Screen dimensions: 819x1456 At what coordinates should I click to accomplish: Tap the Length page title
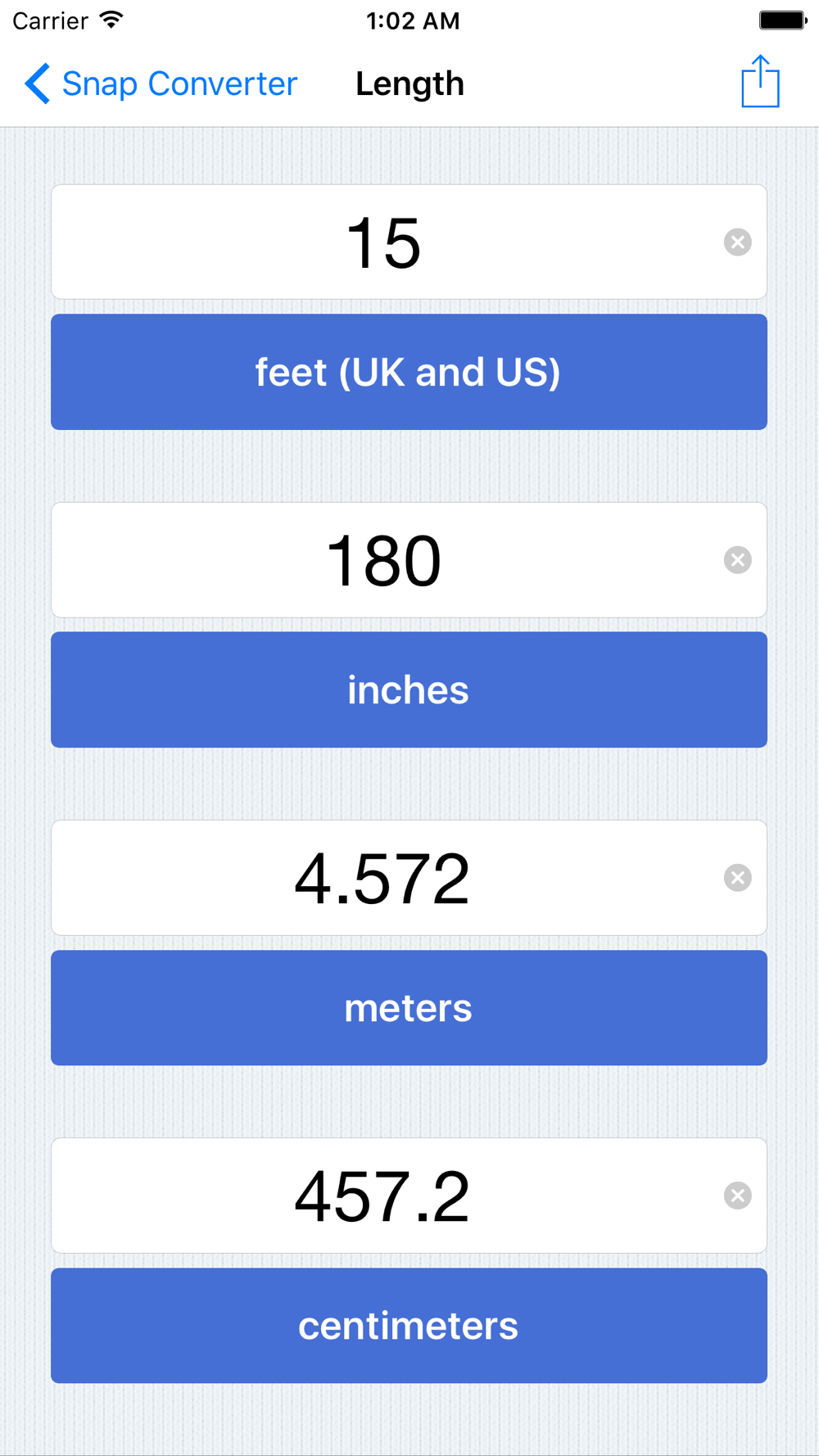(409, 84)
